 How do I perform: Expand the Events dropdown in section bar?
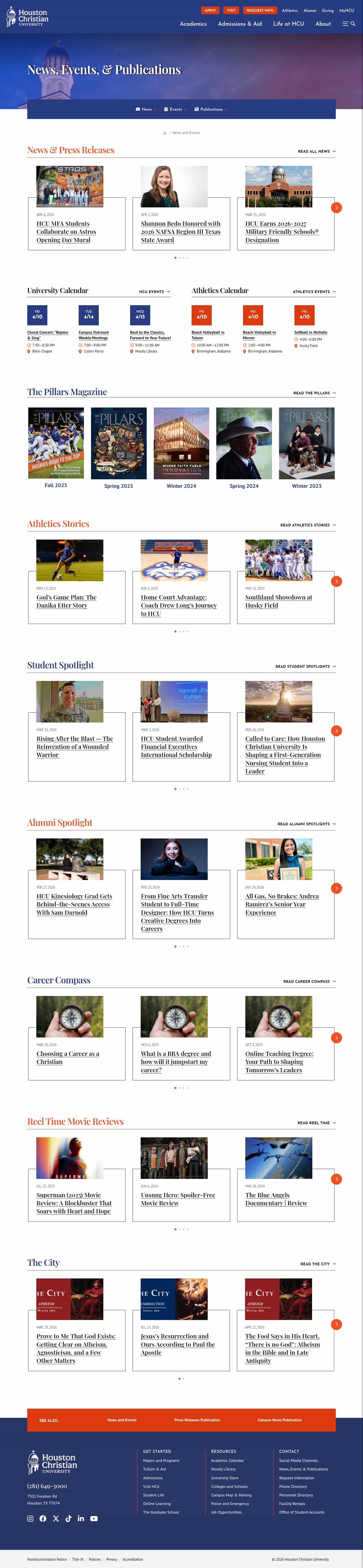point(175,110)
